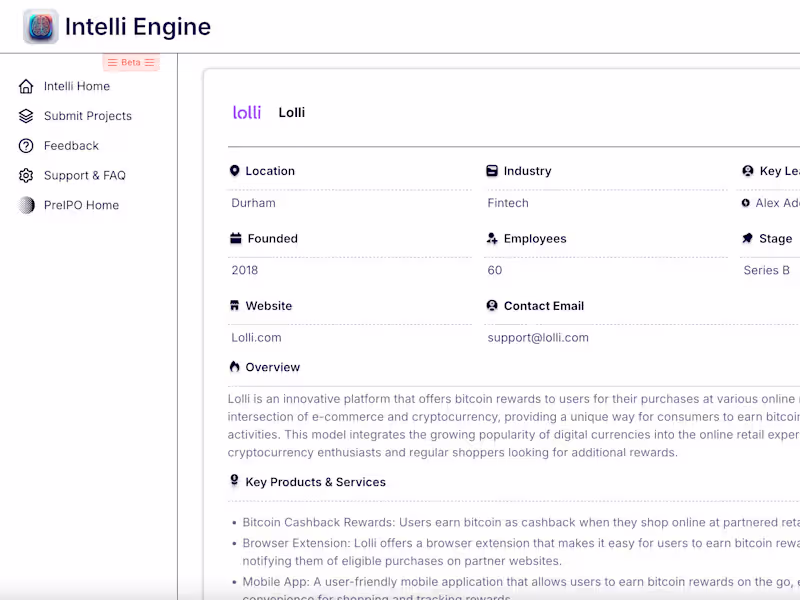Click the Key Products & Services icon
The height and width of the screenshot is (600, 800).
pos(235,481)
